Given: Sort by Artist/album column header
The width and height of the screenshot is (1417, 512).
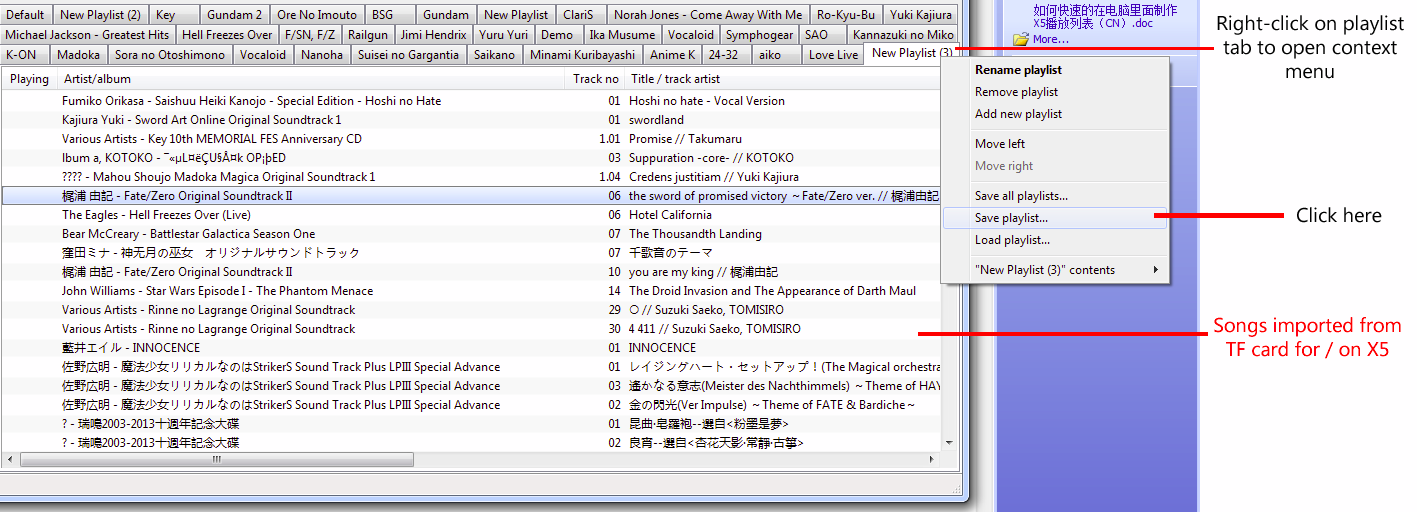Looking at the screenshot, I should [312, 79].
